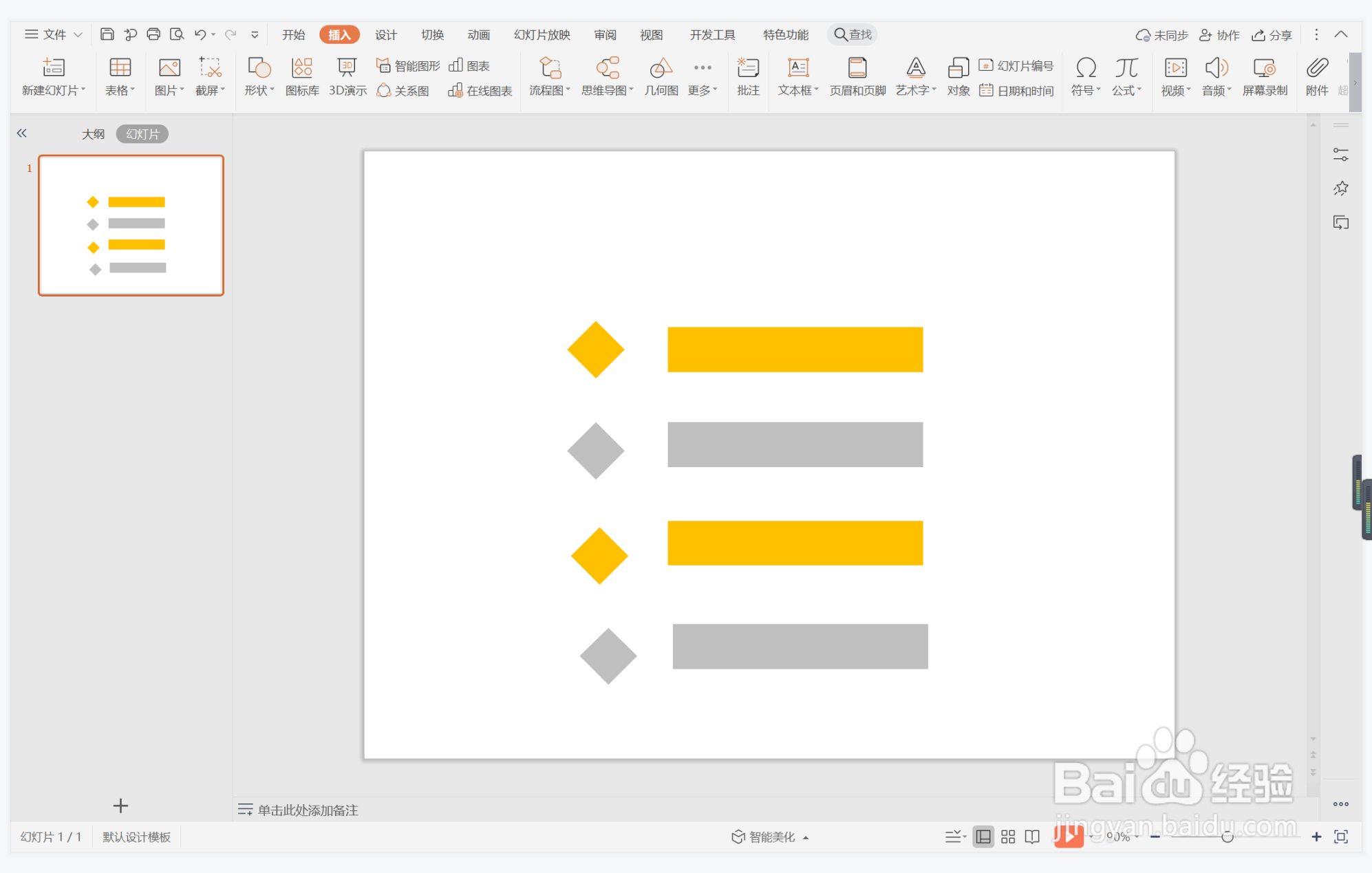The width and height of the screenshot is (1372, 873).
Task: Undo the last action
Action: point(200,34)
